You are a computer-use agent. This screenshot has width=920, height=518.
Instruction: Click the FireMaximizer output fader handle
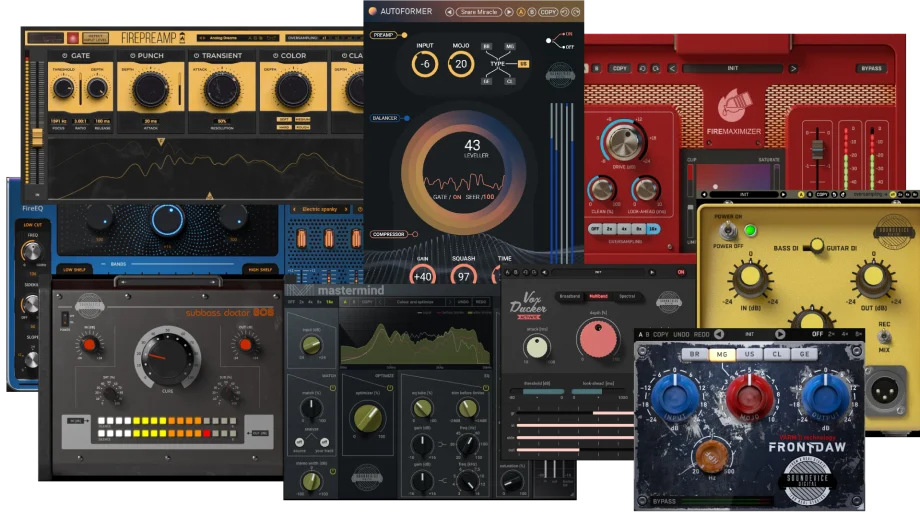click(x=816, y=148)
